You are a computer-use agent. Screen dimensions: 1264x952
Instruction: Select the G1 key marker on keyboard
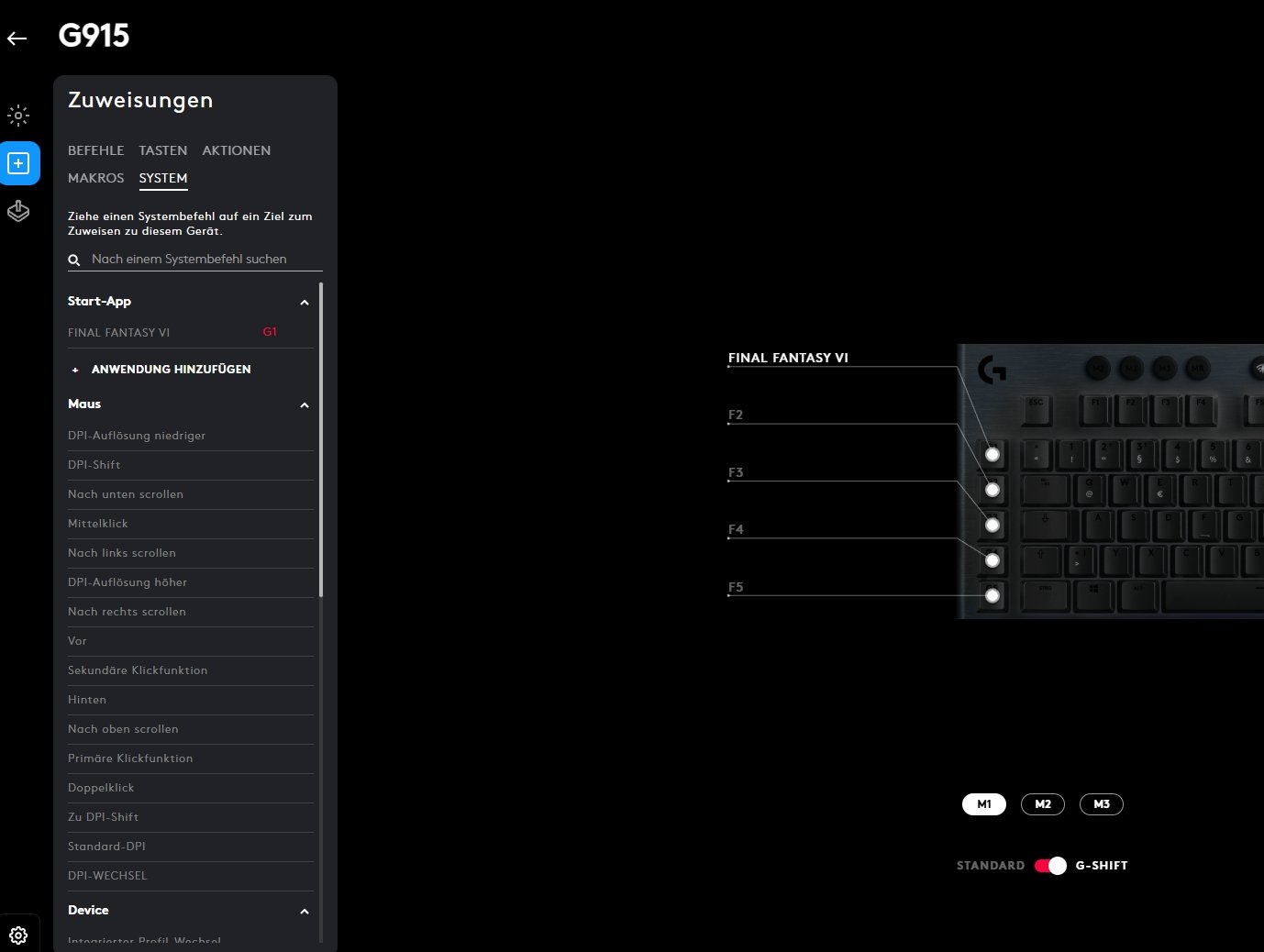point(992,454)
